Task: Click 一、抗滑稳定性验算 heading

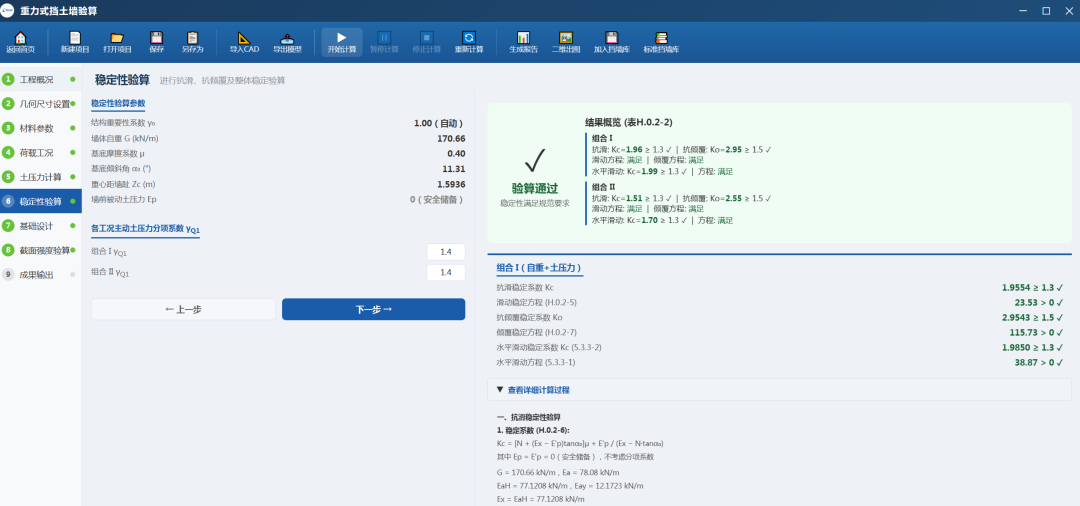Action: [x=529, y=418]
